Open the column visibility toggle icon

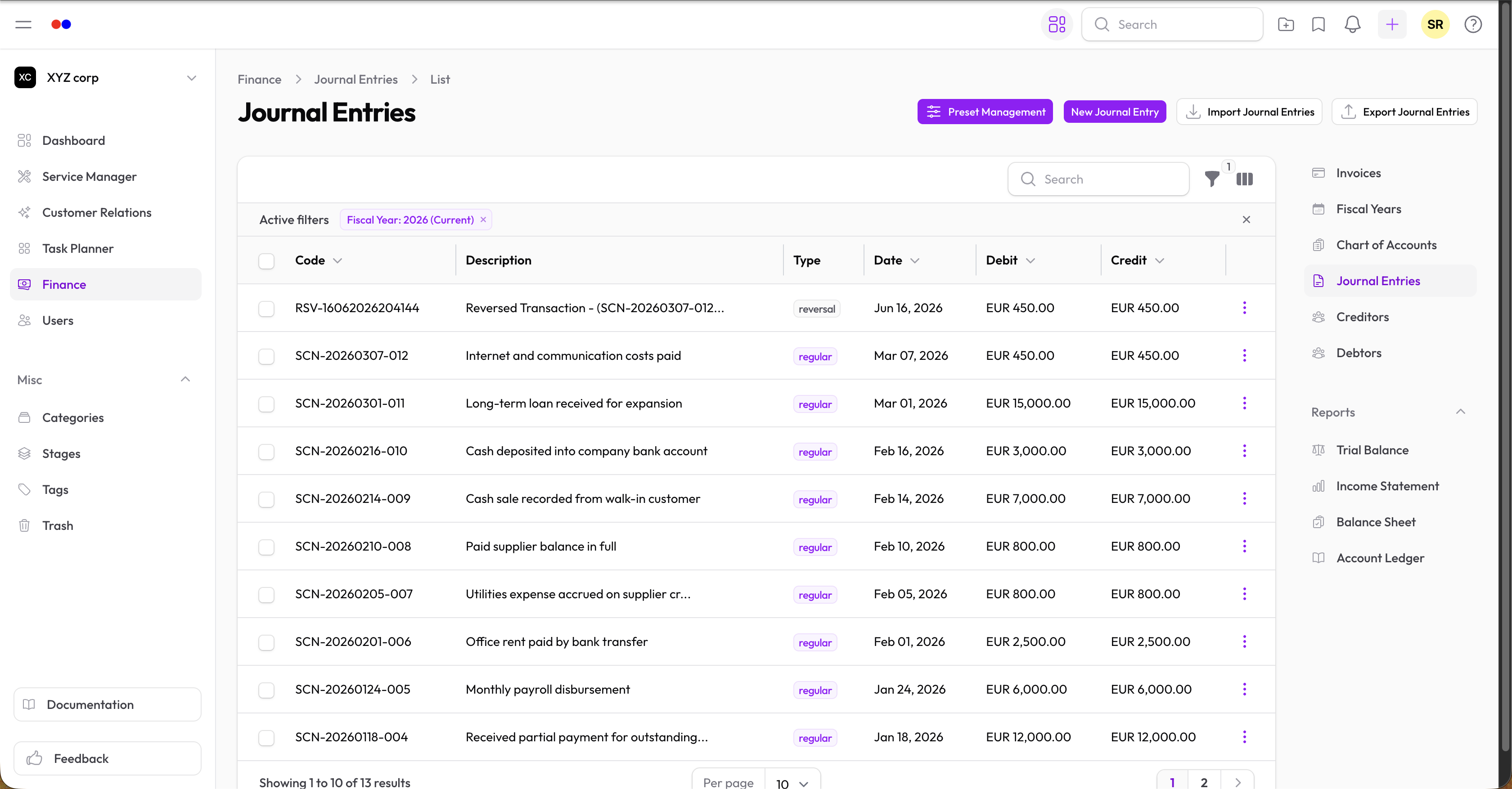click(x=1244, y=179)
